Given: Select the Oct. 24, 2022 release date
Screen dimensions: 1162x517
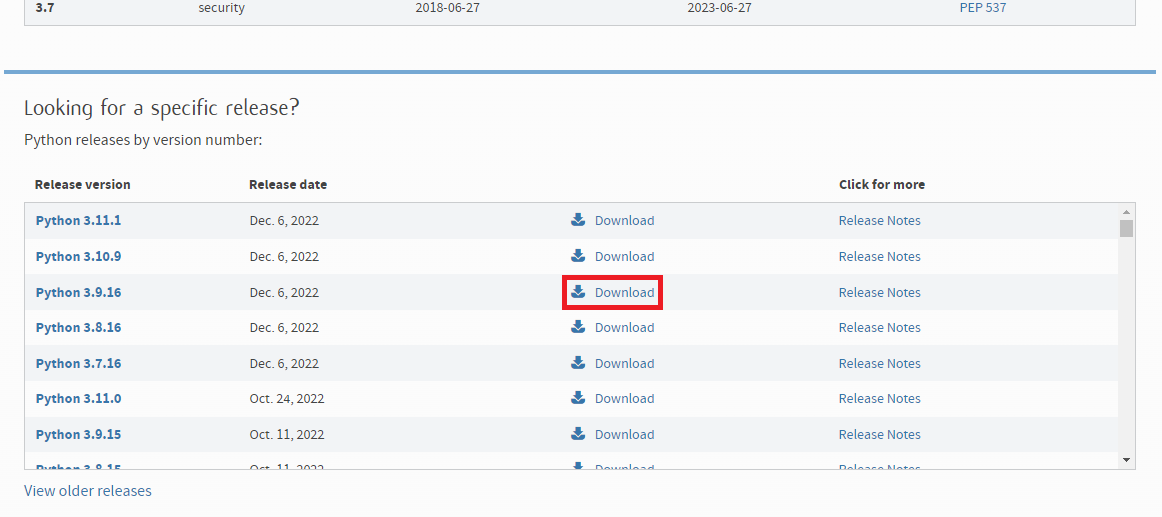Looking at the screenshot, I should tap(287, 398).
